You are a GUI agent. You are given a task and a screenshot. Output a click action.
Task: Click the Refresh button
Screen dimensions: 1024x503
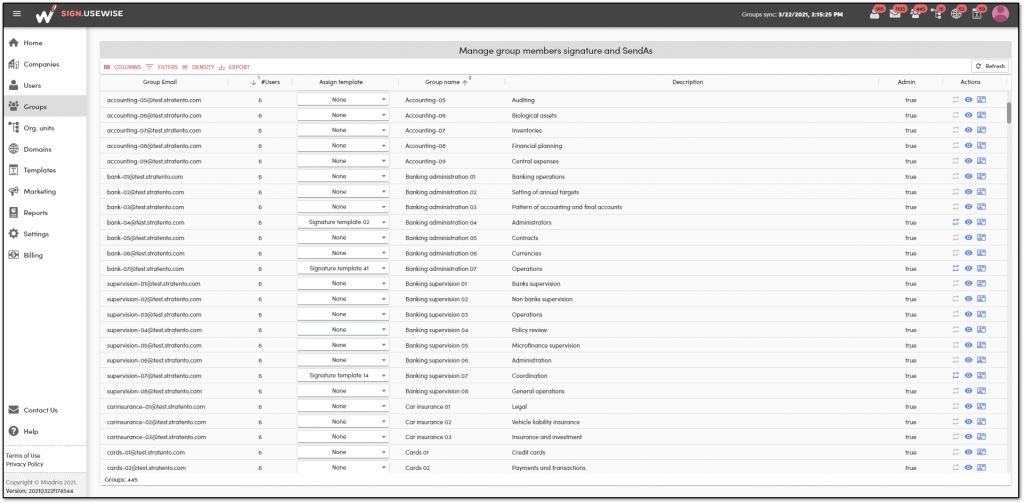click(990, 66)
